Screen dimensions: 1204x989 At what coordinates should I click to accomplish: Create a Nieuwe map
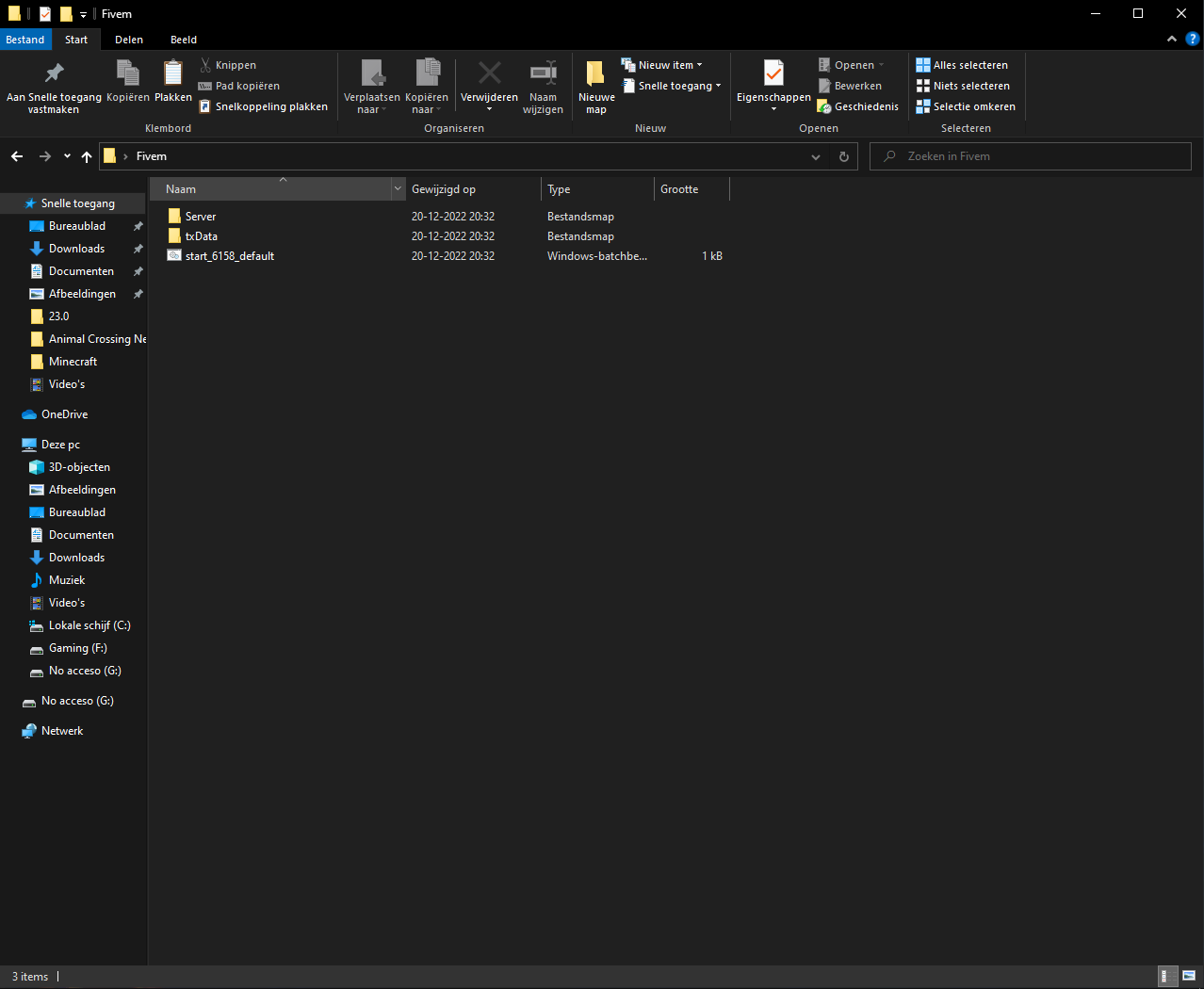click(596, 87)
